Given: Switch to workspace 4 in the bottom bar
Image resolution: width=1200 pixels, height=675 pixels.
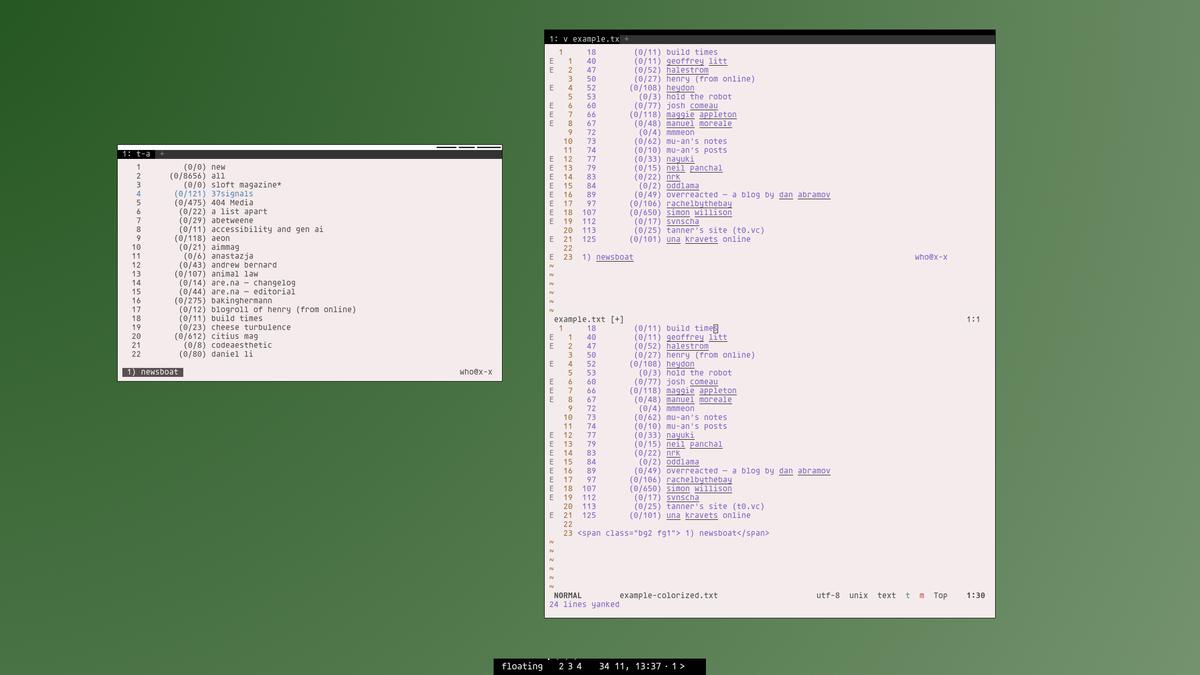Looking at the screenshot, I should point(579,666).
